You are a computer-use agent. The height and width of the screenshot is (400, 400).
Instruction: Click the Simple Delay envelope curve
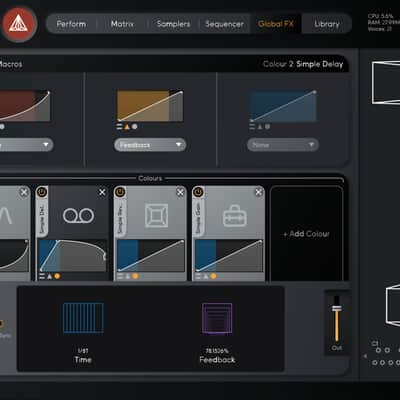coord(72,256)
